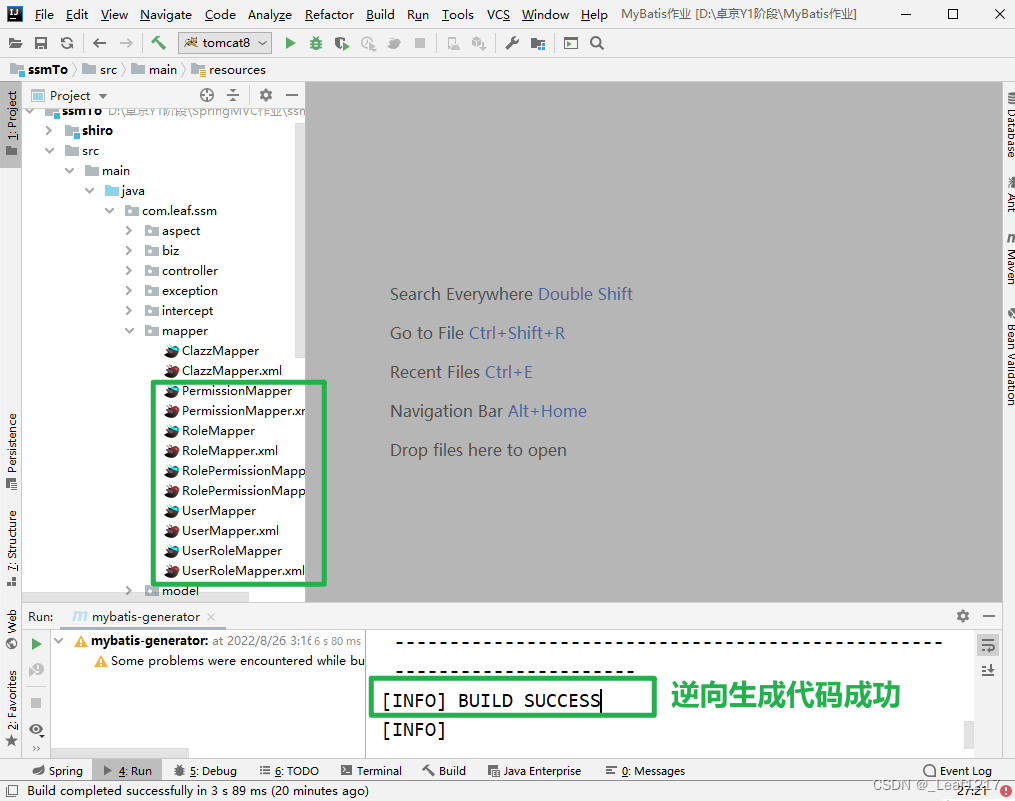Click Scroll to End icon in Run console
This screenshot has width=1015, height=801.
point(988,670)
